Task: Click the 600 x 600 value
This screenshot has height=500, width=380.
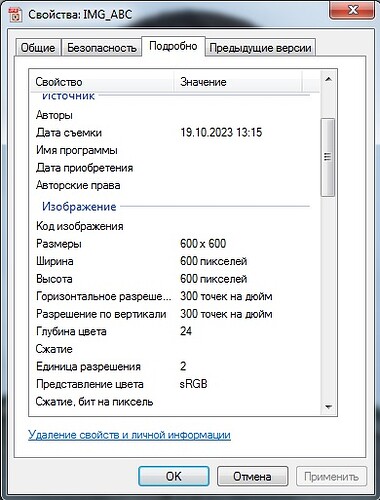Action: click(203, 244)
